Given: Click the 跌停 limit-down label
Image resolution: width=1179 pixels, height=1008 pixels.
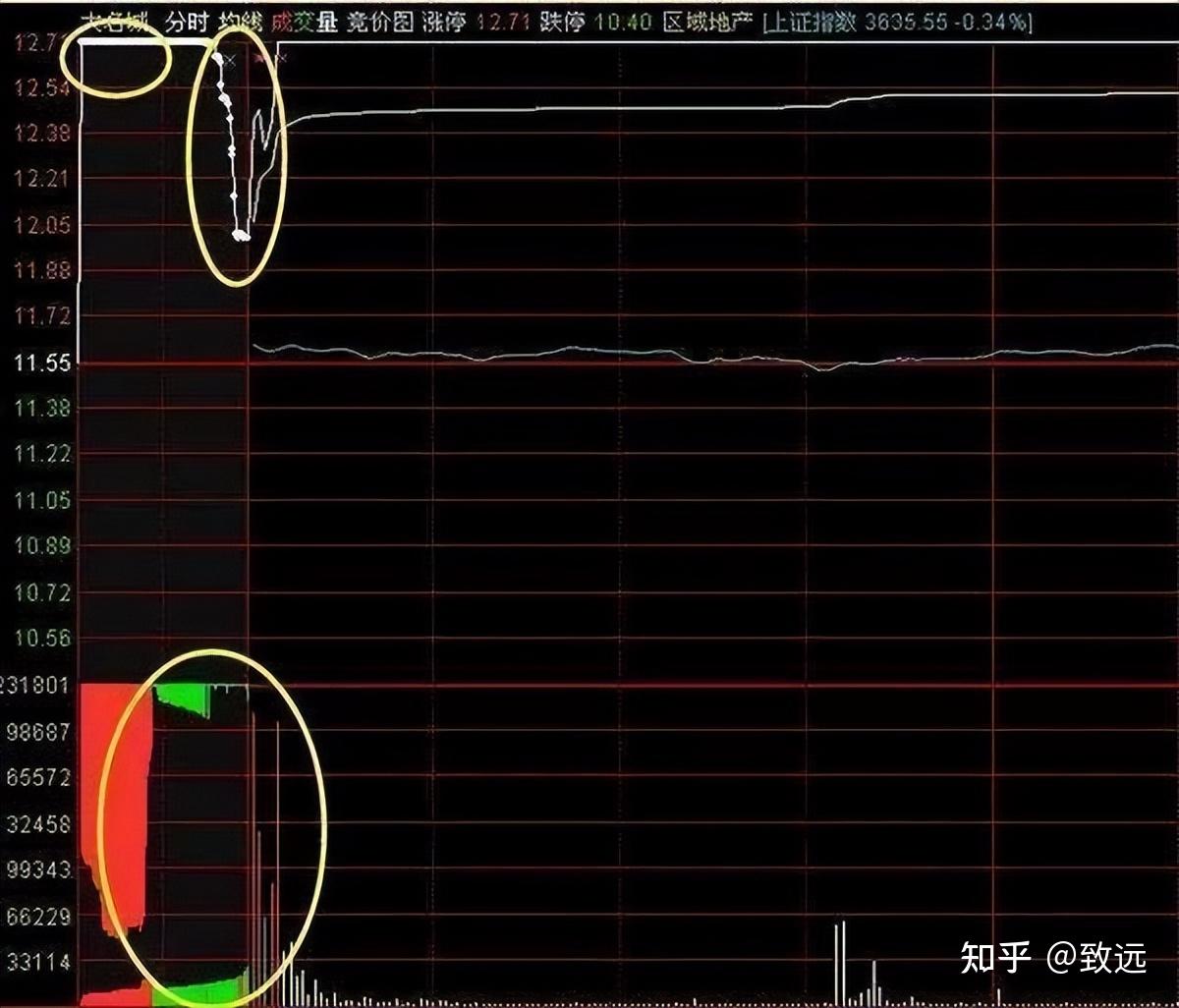Looking at the screenshot, I should 562,22.
